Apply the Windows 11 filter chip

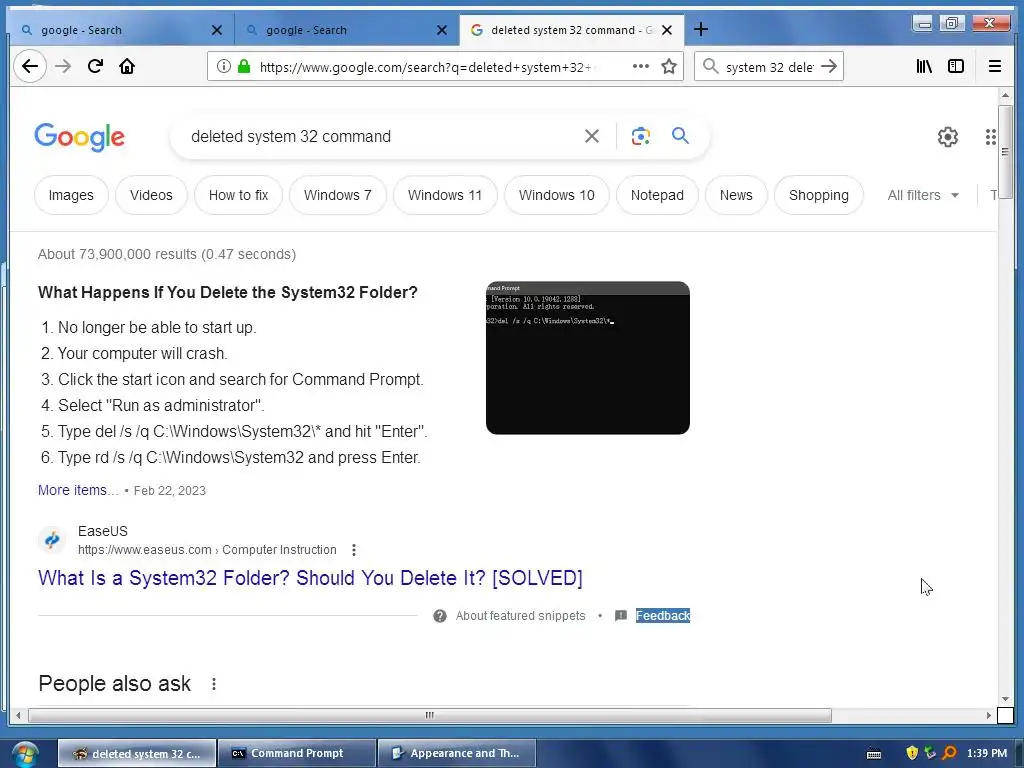[445, 195]
